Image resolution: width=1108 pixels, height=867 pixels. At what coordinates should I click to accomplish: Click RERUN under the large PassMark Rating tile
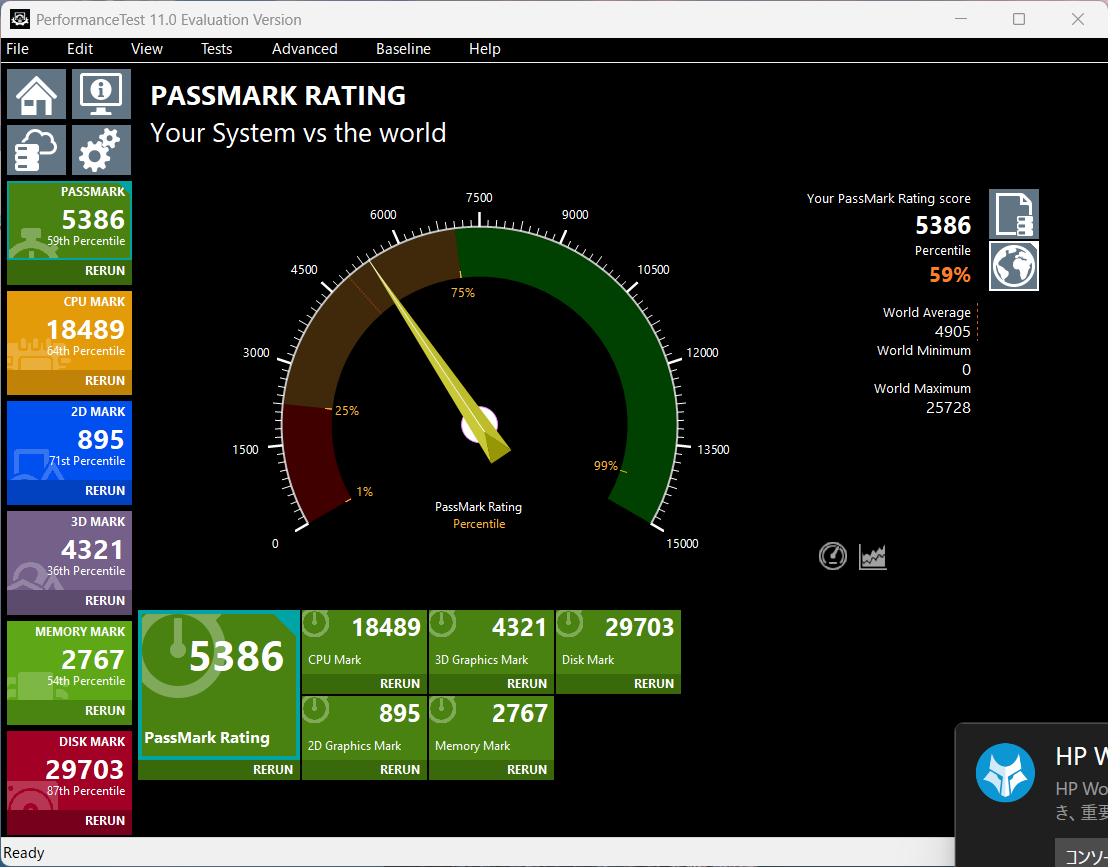coord(272,770)
